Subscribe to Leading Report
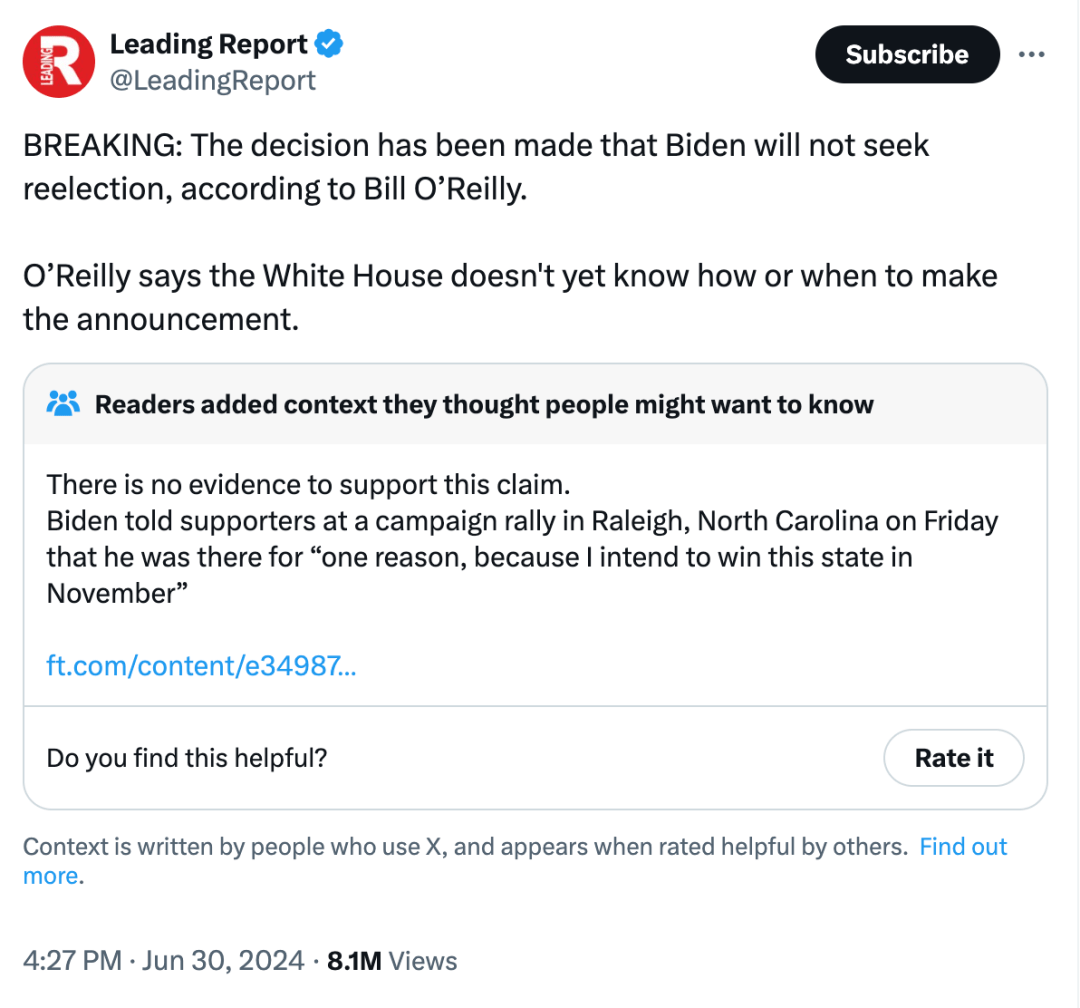Screen dimensions: 1080x1008 tap(907, 54)
